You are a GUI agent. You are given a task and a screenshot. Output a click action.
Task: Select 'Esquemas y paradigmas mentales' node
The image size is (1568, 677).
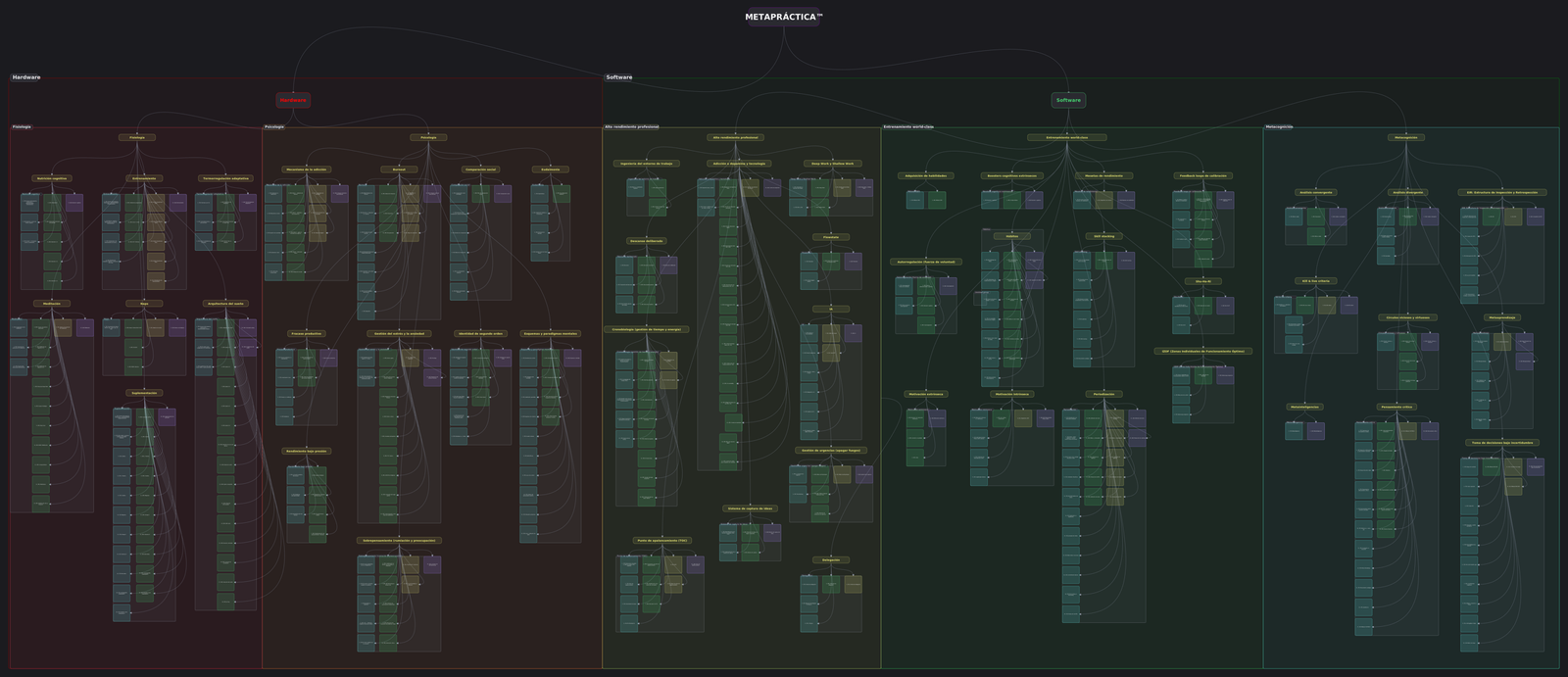(550, 333)
